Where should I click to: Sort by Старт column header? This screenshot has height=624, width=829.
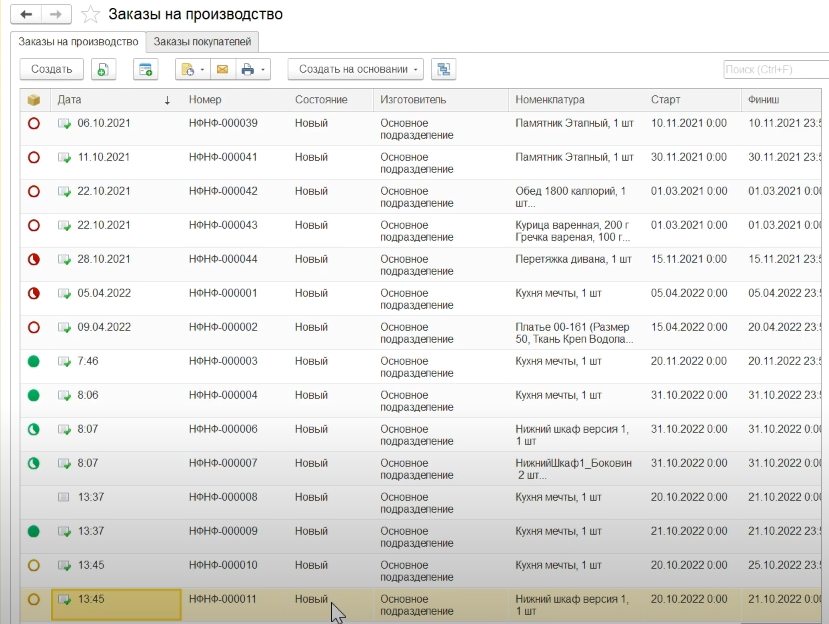(x=666, y=100)
